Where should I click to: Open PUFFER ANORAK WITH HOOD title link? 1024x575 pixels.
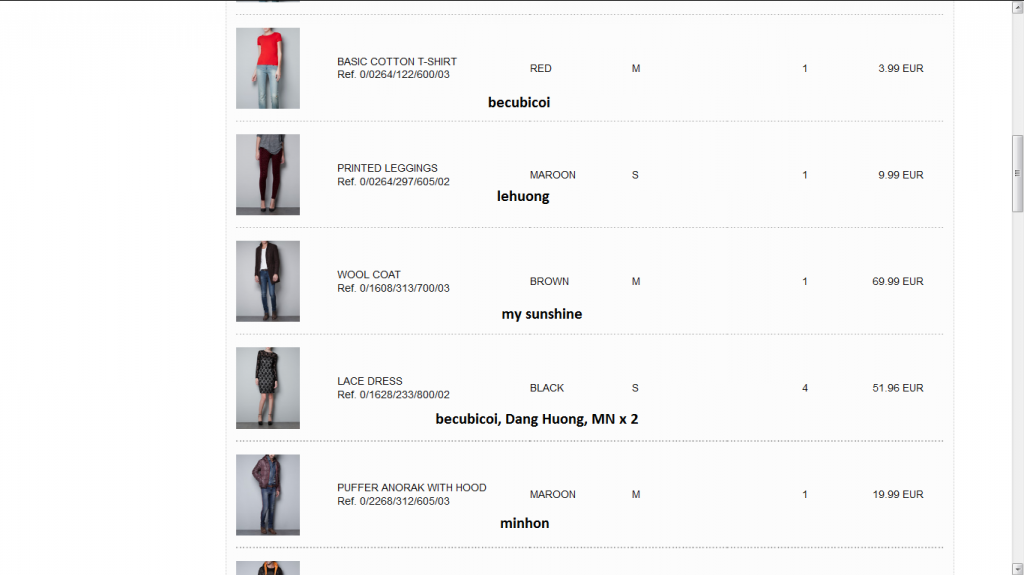pos(411,487)
